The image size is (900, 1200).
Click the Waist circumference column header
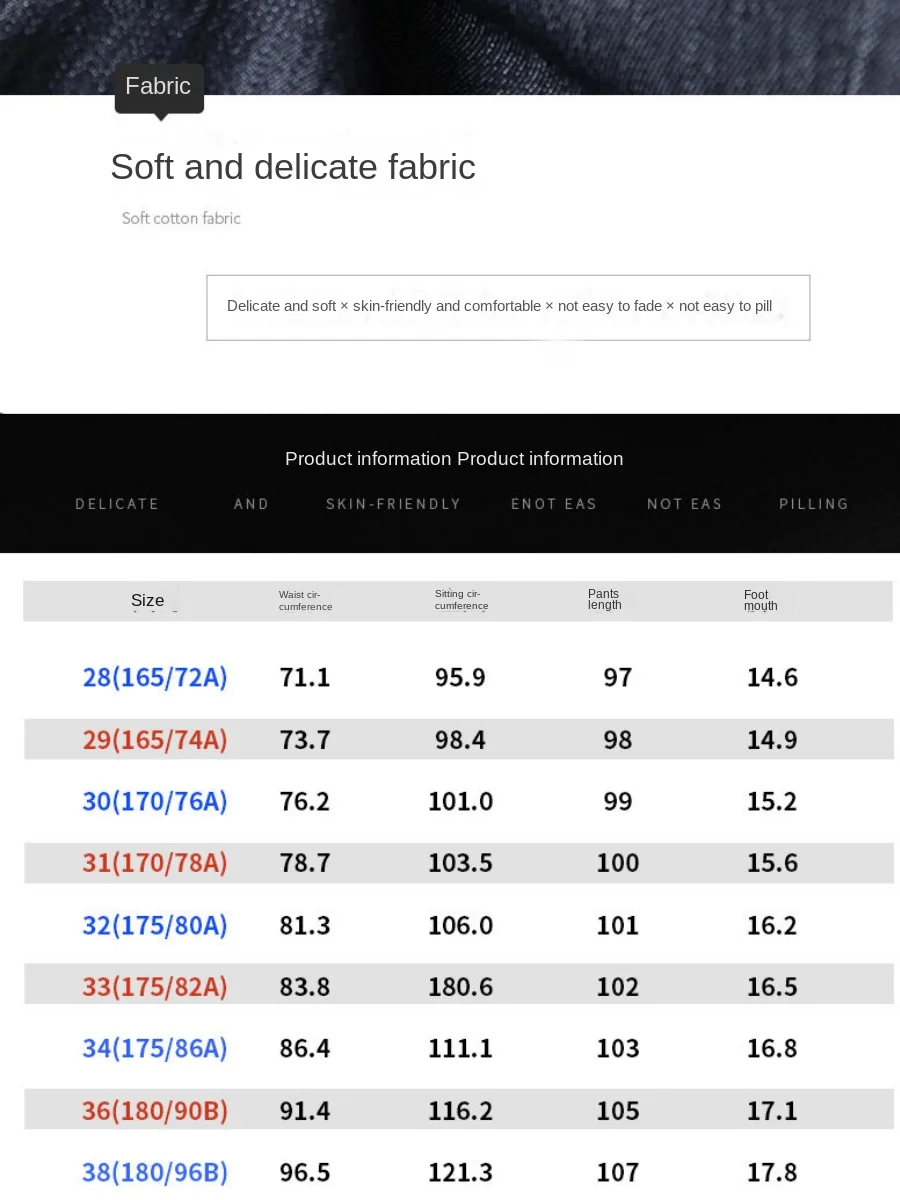[305, 601]
